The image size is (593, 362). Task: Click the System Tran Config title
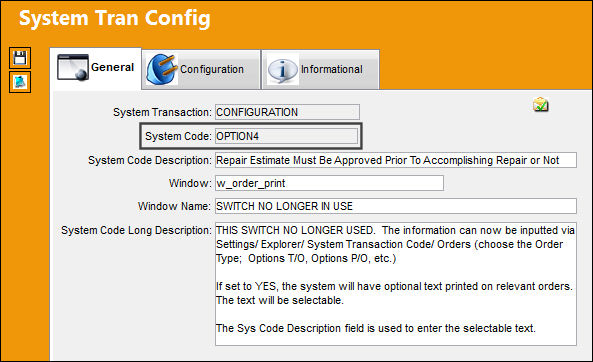[115, 19]
